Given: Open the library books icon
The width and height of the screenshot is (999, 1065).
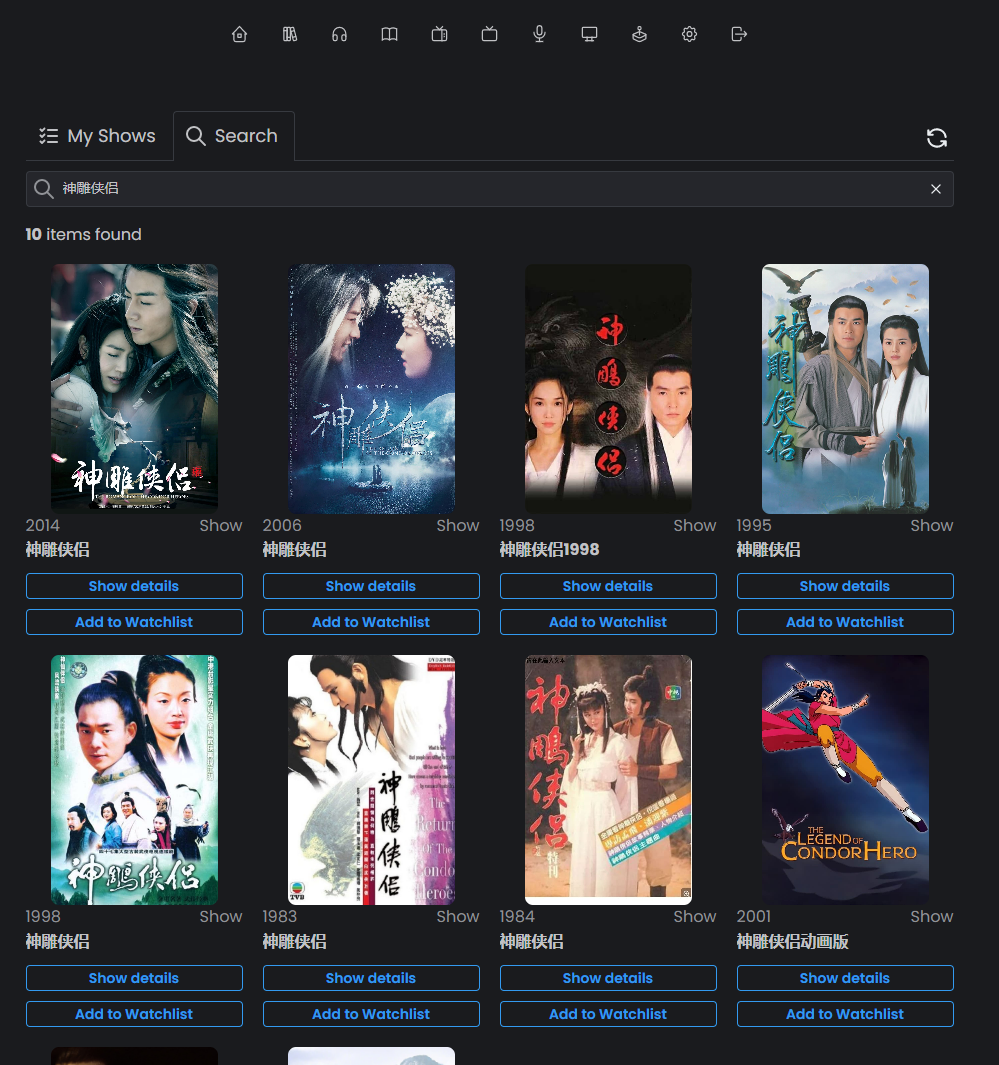Looking at the screenshot, I should click(290, 34).
